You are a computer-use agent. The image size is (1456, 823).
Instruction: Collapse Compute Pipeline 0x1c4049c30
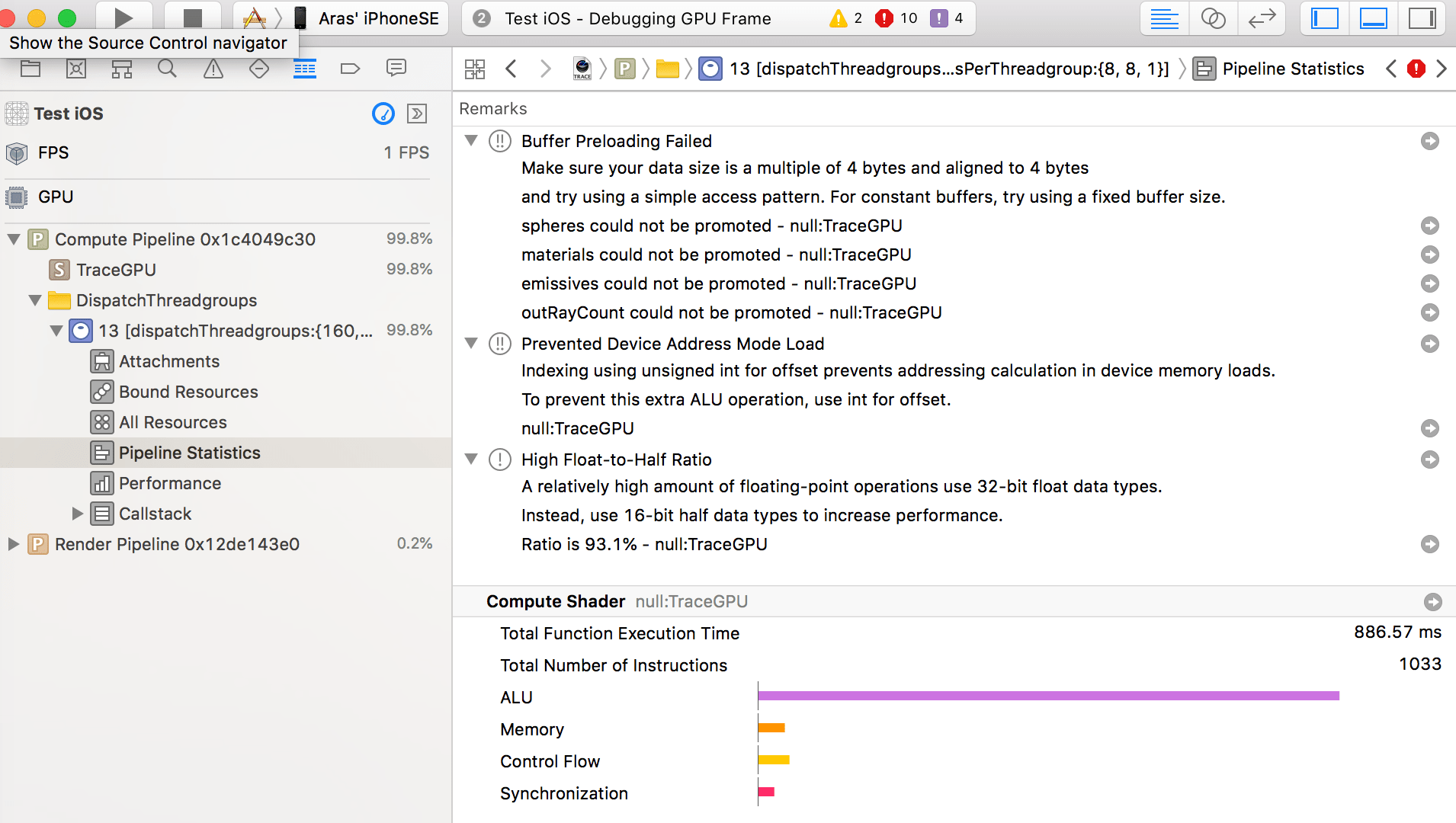pos(13,239)
